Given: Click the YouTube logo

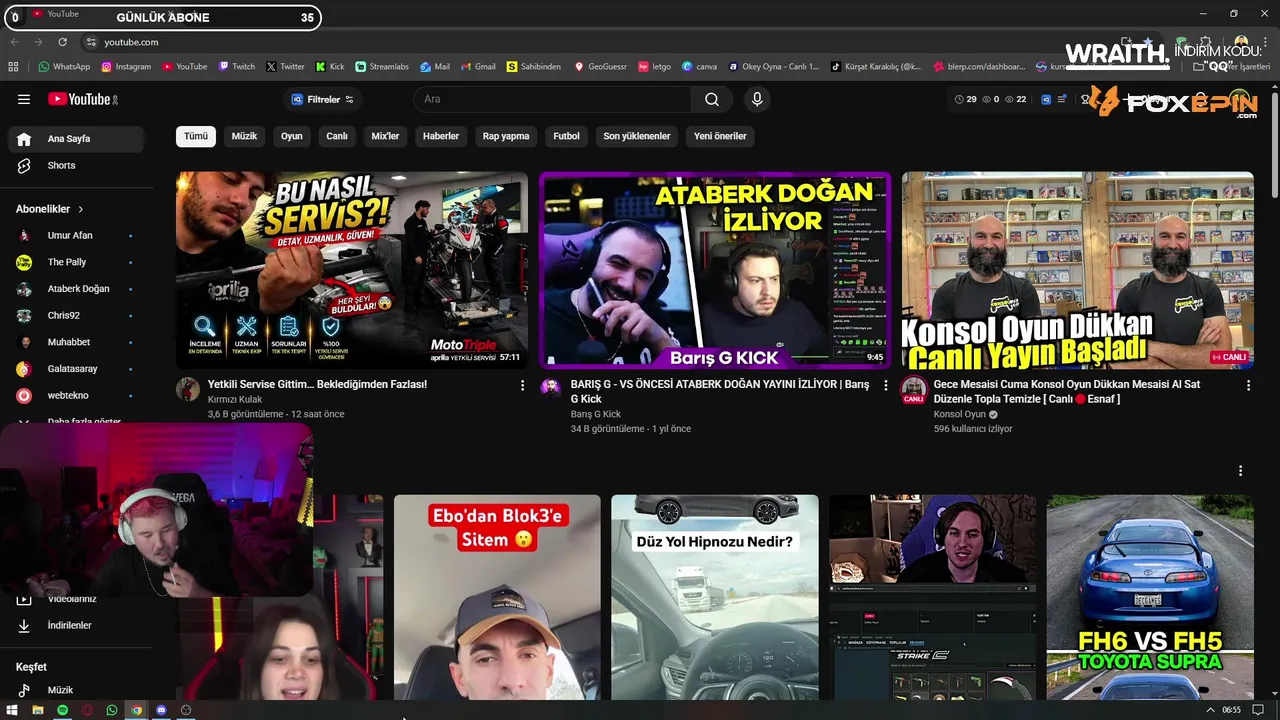Looking at the screenshot, I should pyautogui.click(x=82, y=99).
